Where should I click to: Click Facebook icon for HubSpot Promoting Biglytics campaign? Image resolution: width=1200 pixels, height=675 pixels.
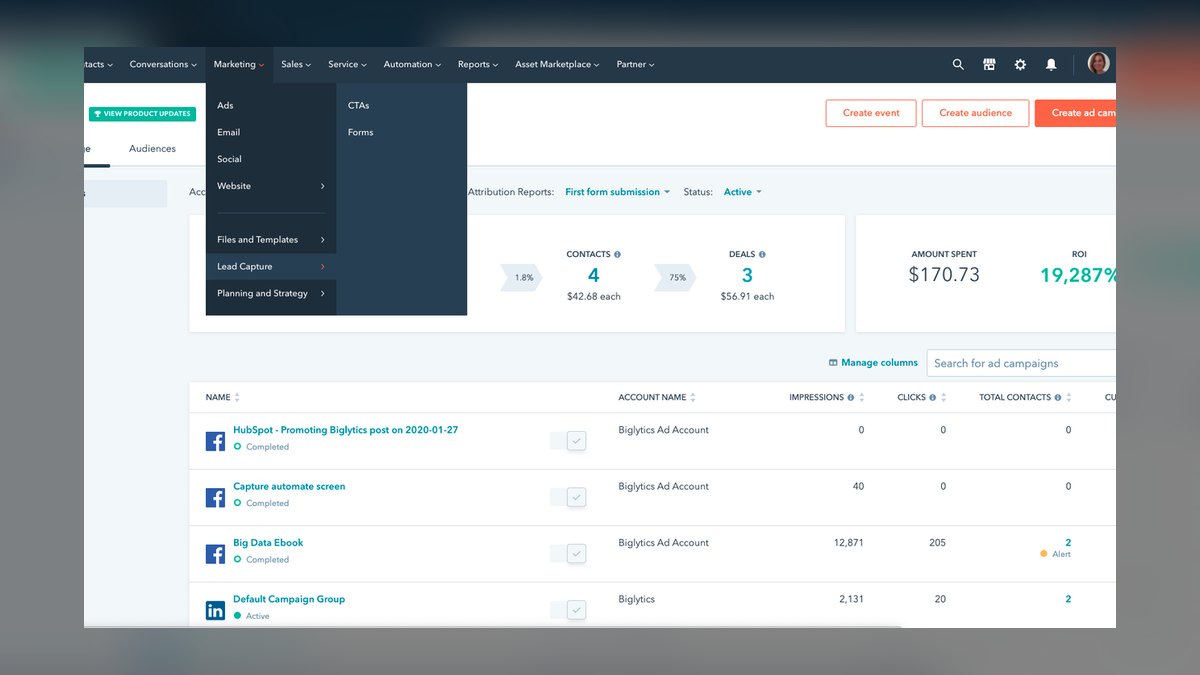pyautogui.click(x=215, y=441)
